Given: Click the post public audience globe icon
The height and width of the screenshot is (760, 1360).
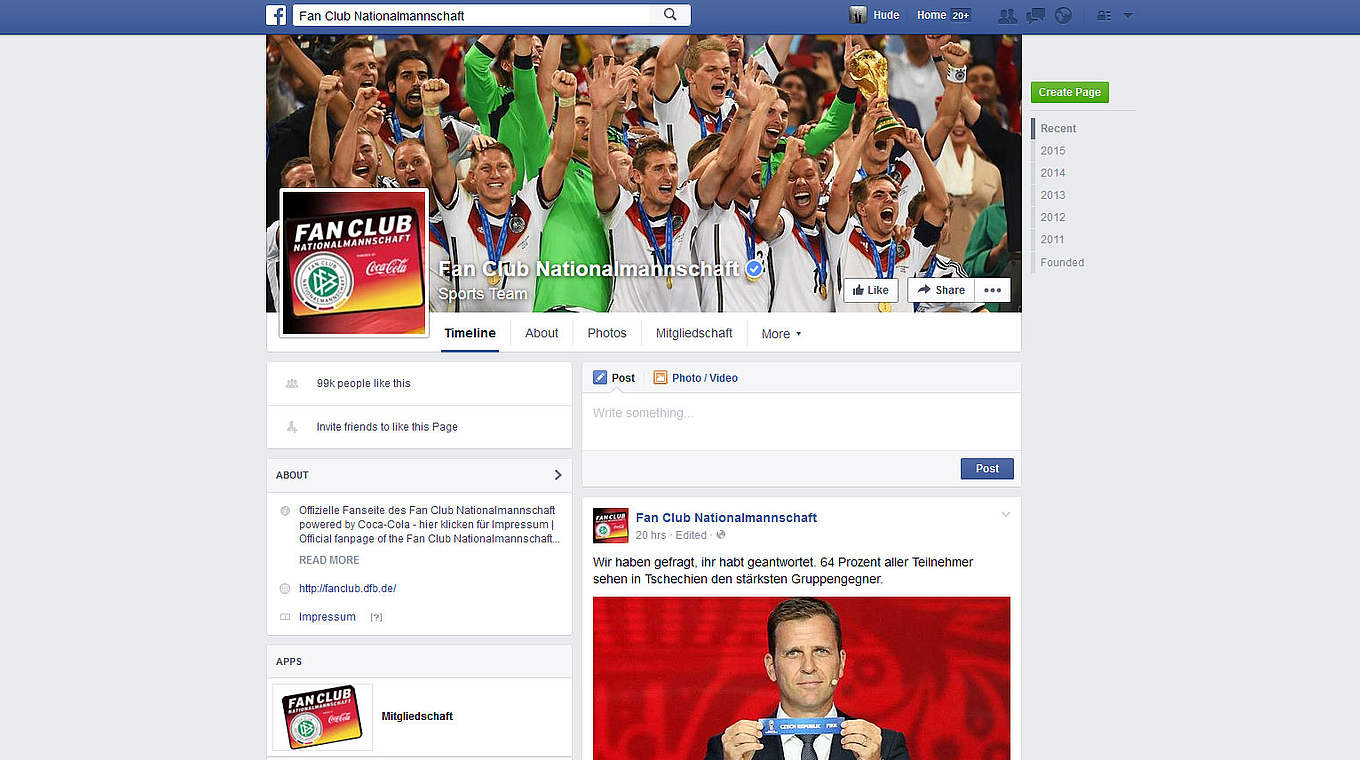Looking at the screenshot, I should pos(721,535).
